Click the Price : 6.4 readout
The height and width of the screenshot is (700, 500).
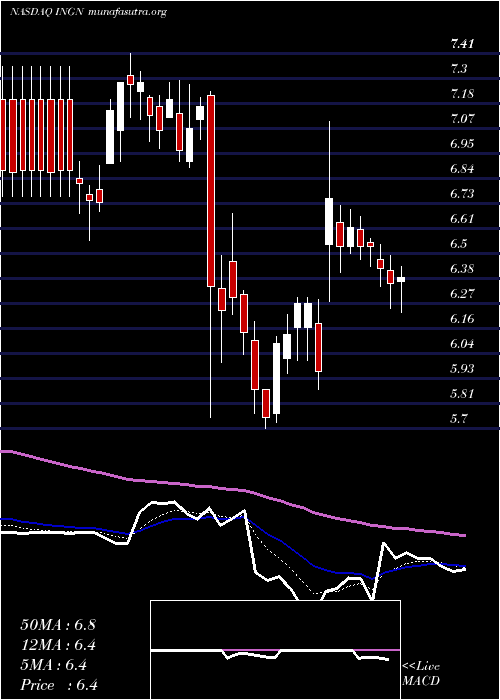click(x=58, y=685)
